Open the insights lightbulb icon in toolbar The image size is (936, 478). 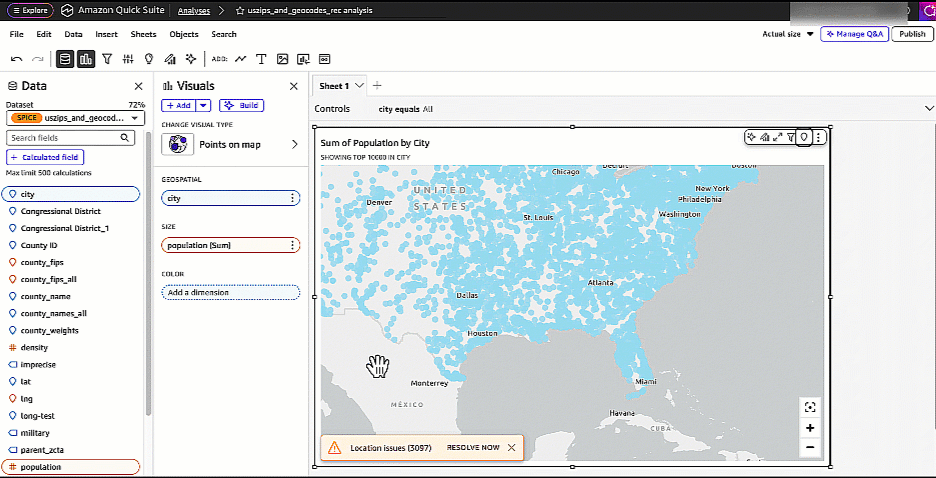[148, 59]
